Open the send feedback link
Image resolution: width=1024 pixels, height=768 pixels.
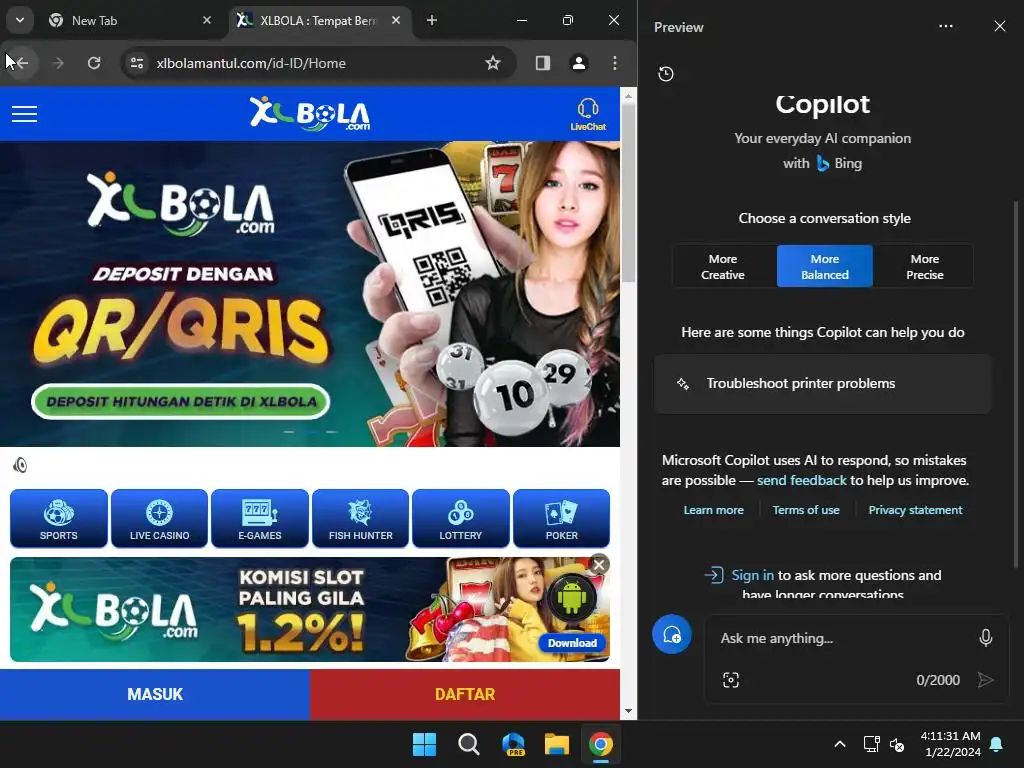pyautogui.click(x=801, y=481)
